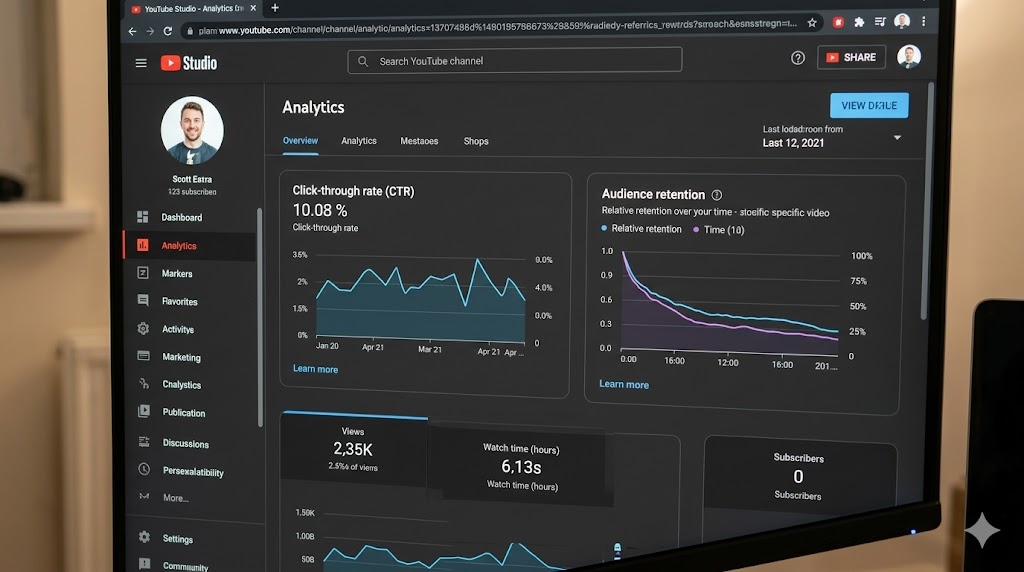Viewport: 1024px width, 572px height.
Task: Open the browser media control icon
Action: [880, 22]
